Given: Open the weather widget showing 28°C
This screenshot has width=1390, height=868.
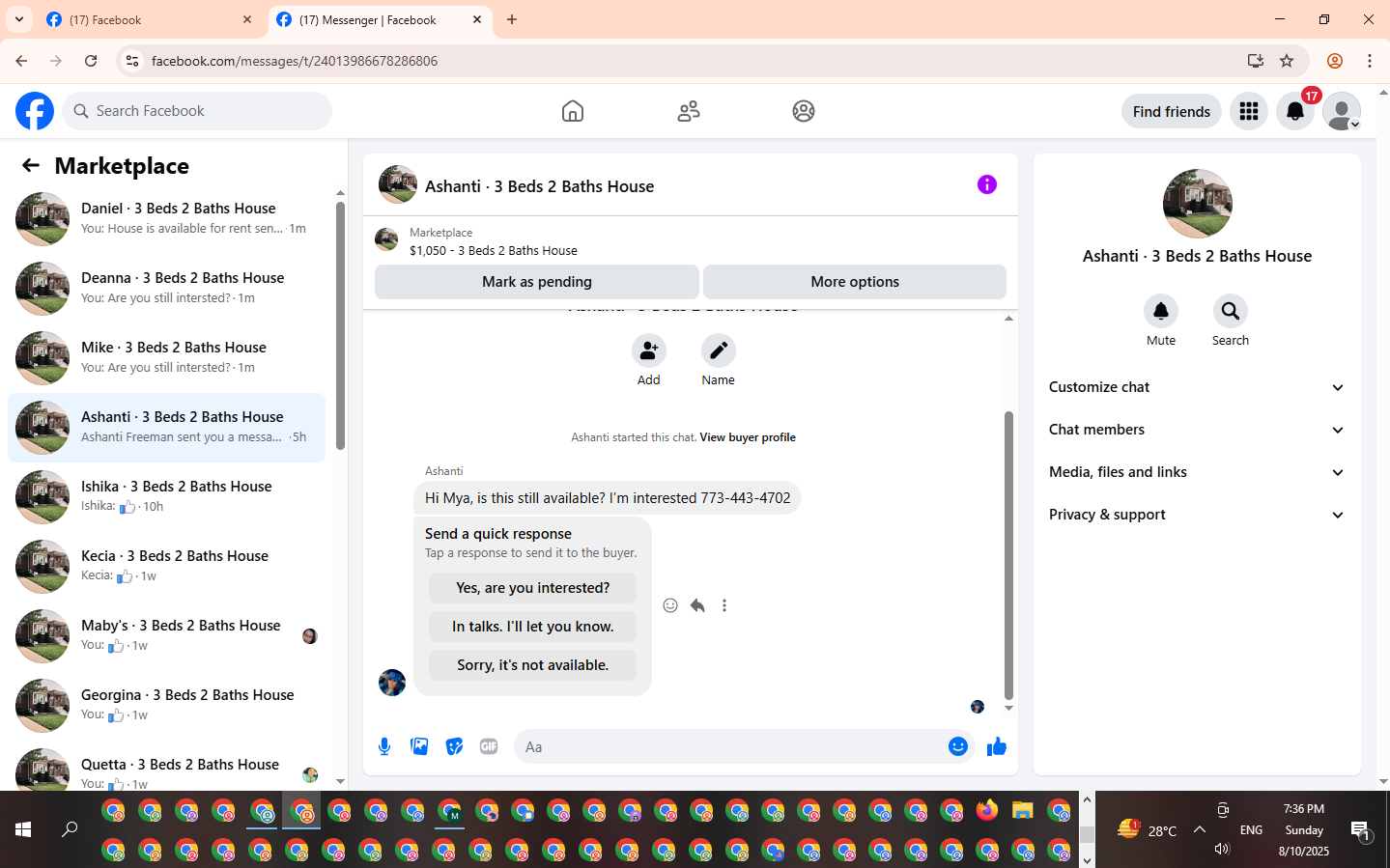Looking at the screenshot, I should pyautogui.click(x=1148, y=829).
